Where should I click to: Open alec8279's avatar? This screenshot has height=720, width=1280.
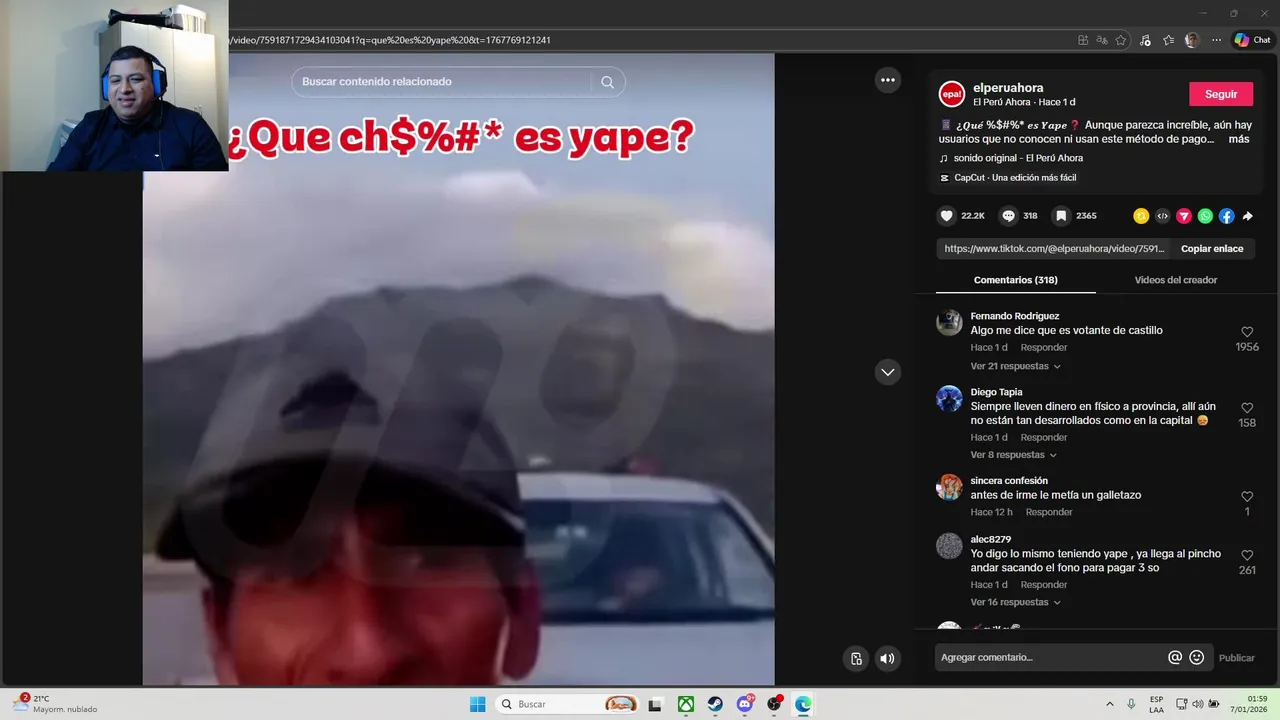point(949,546)
